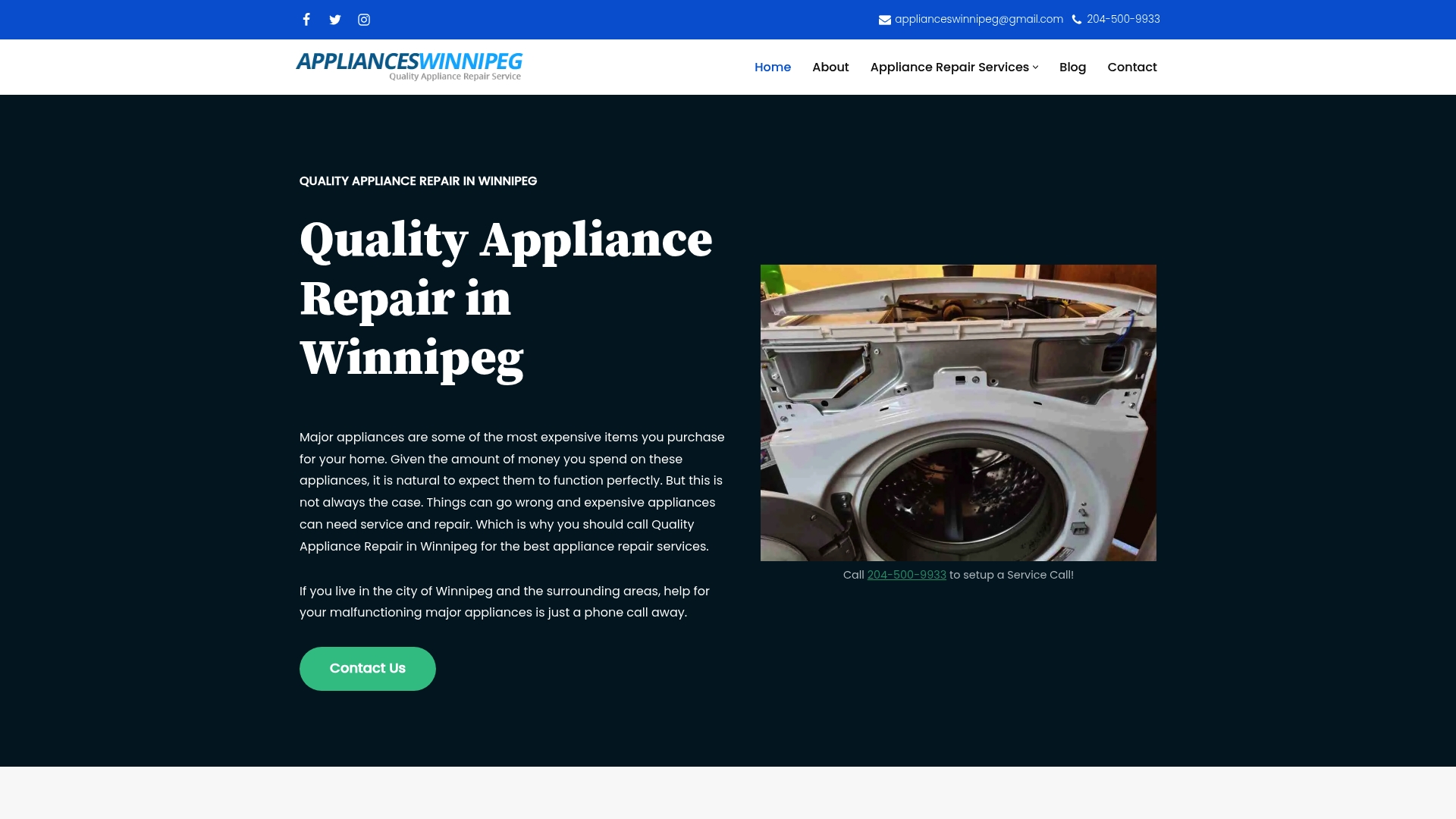Click the washing machine repair photo

click(x=958, y=413)
